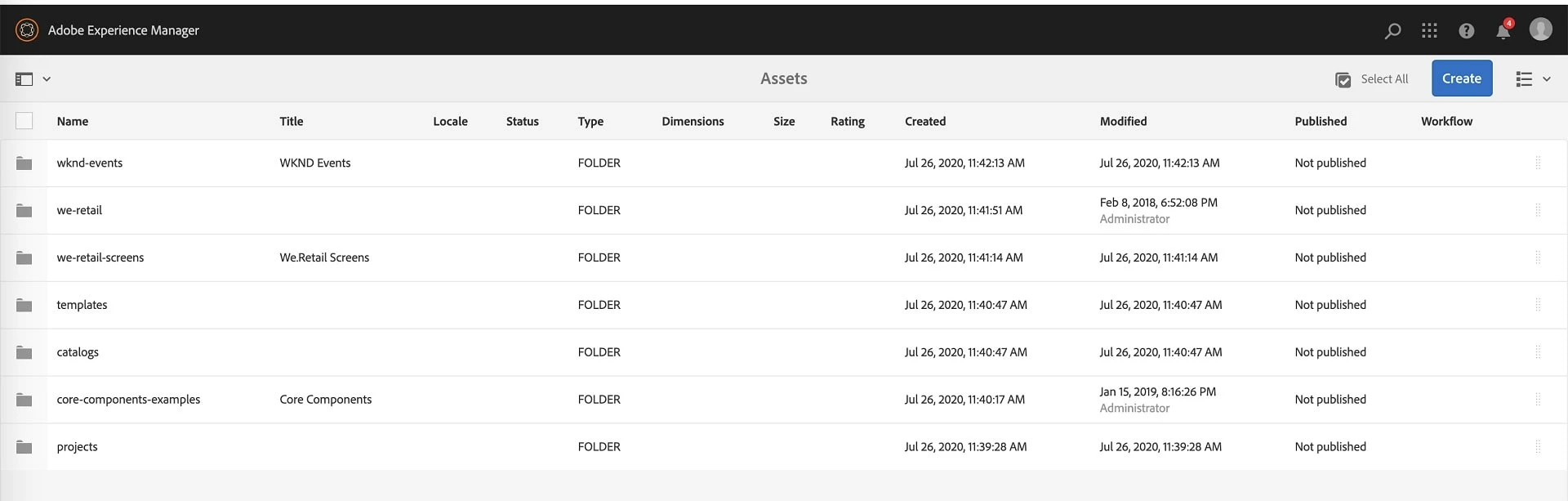Open the we-retail-screens folder
This screenshot has height=501, width=1568.
pyautogui.click(x=100, y=257)
